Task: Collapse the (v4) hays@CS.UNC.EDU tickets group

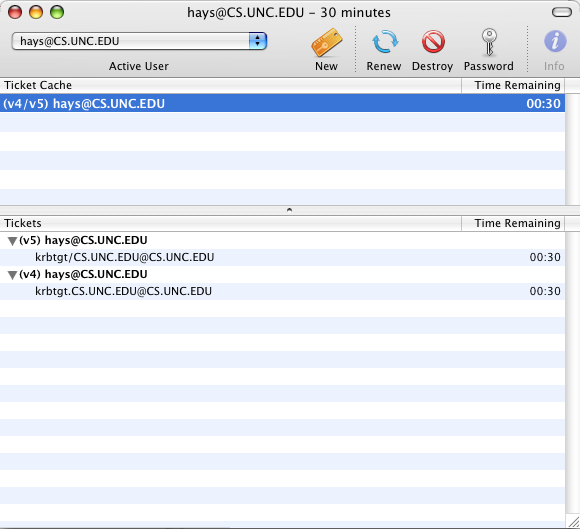Action: [x=12, y=275]
